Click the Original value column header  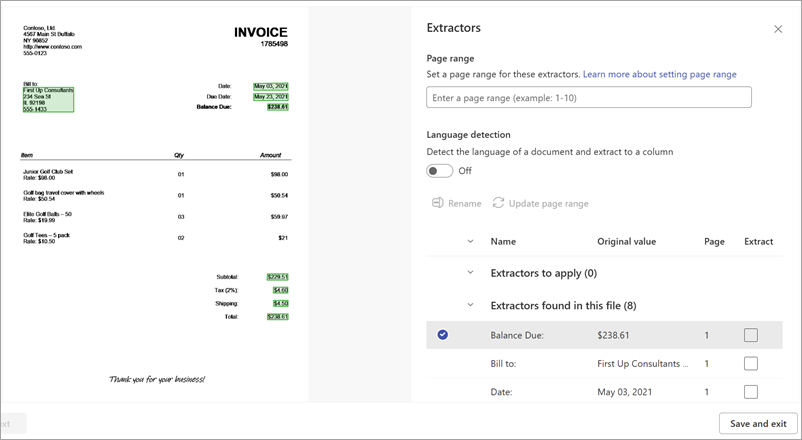coord(626,241)
